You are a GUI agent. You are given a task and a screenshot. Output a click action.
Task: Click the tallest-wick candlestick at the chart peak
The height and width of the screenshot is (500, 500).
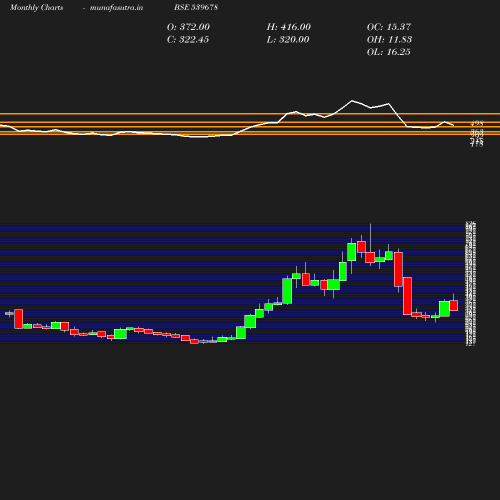pos(370,257)
